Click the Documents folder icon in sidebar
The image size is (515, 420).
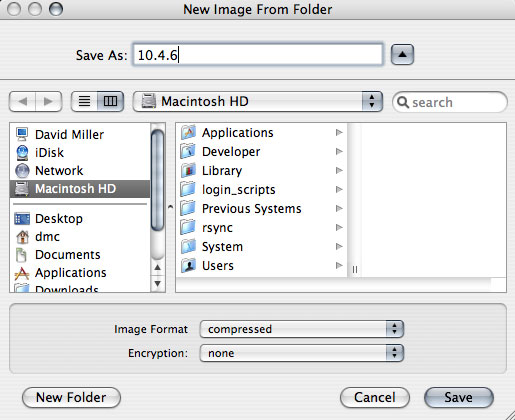[21, 255]
